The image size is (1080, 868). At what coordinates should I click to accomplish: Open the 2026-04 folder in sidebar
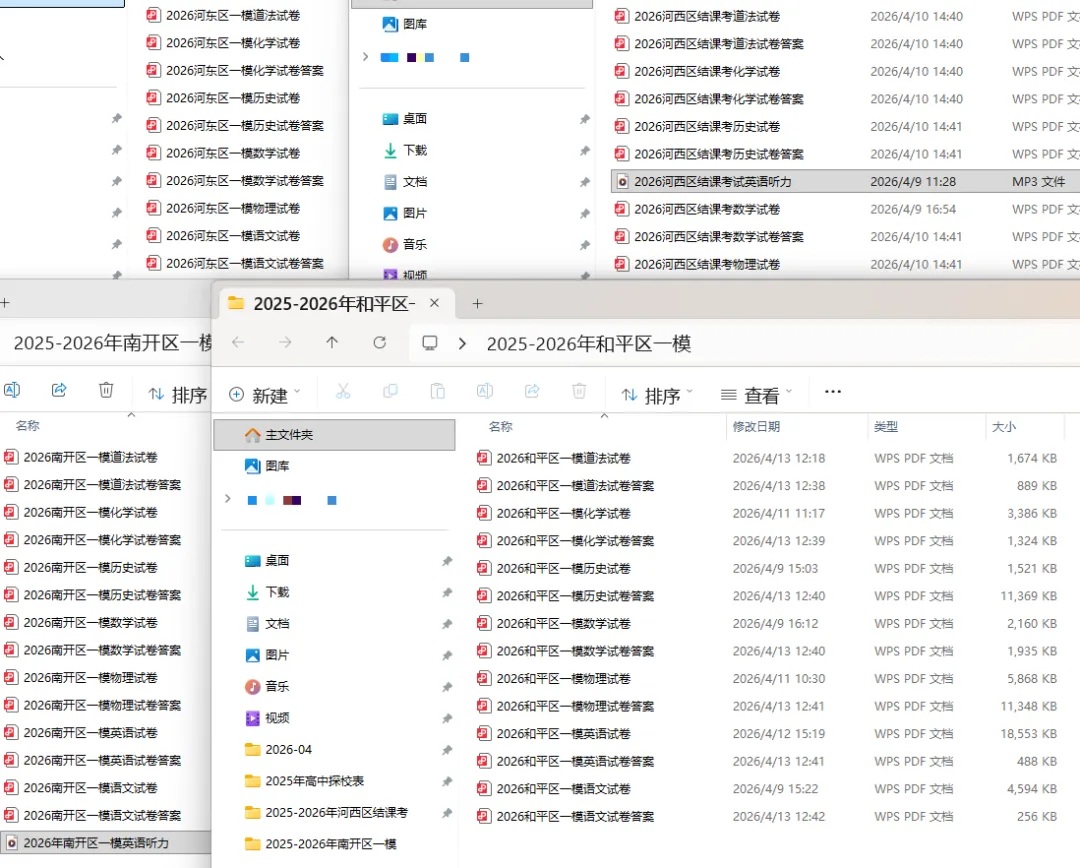[290, 749]
